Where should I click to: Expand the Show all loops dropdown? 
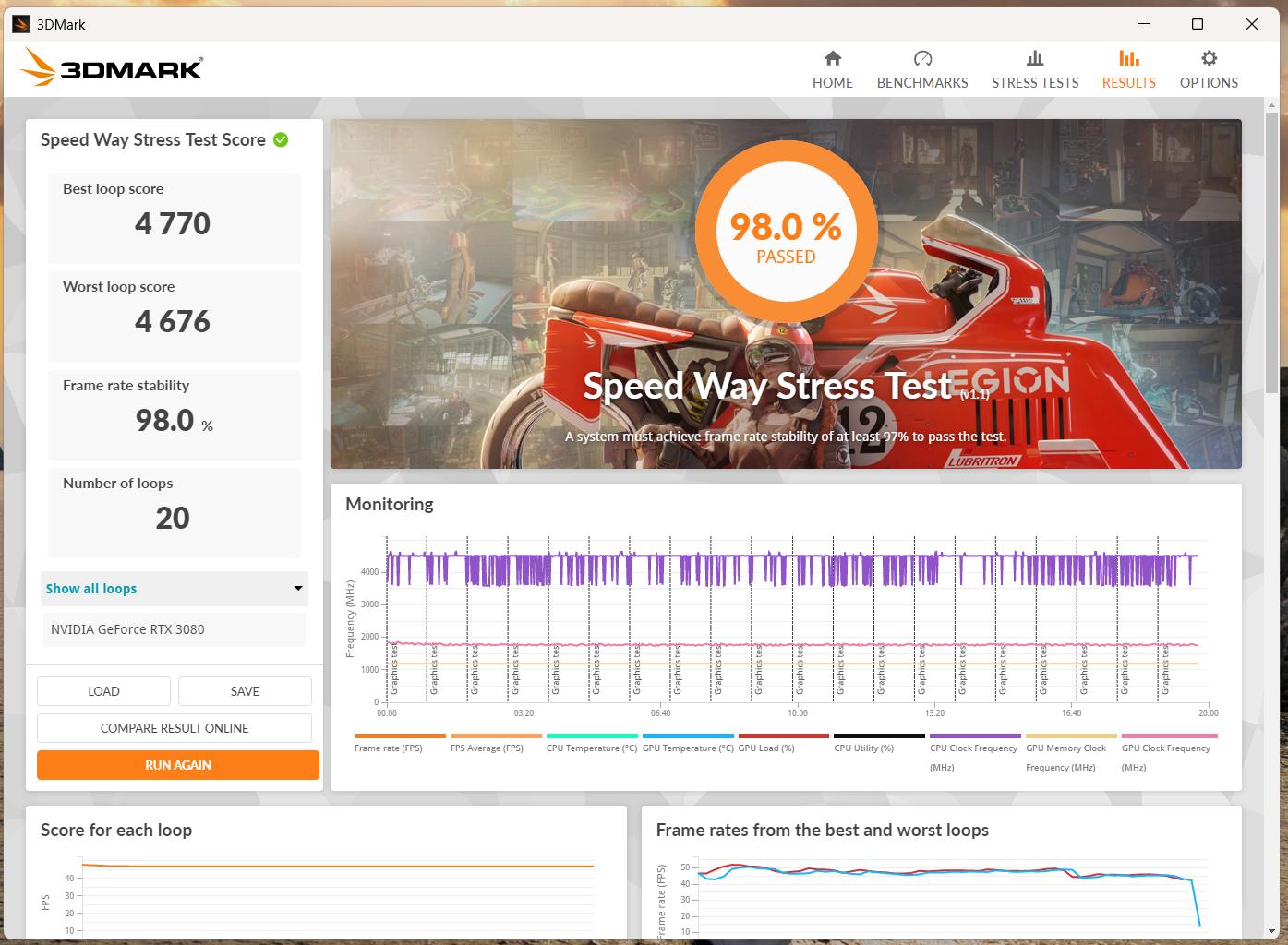[175, 589]
